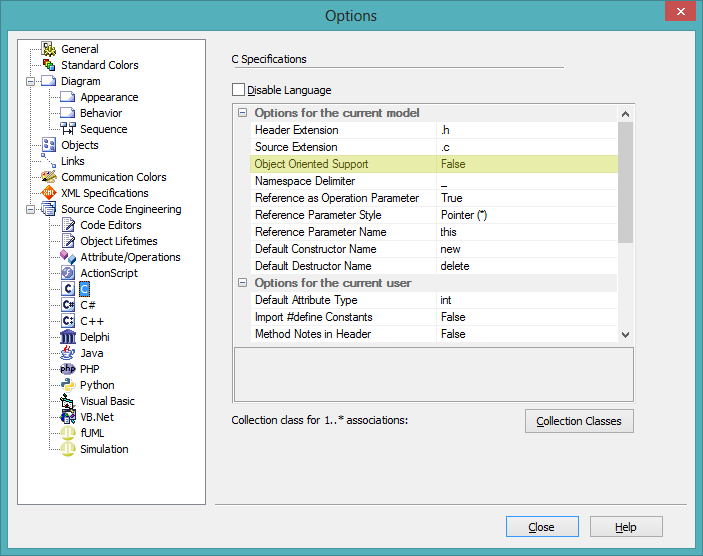Click the property grid scrollbar thumb
This screenshot has width=703, height=556.
[625, 182]
